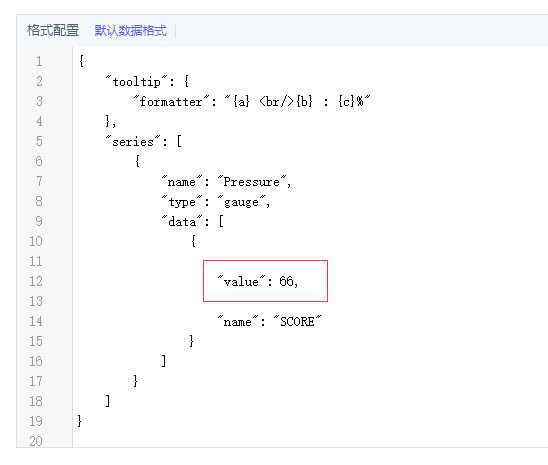This screenshot has height=465, width=548.
Task: Select line number 12 in the gutter
Action: pos(36,281)
